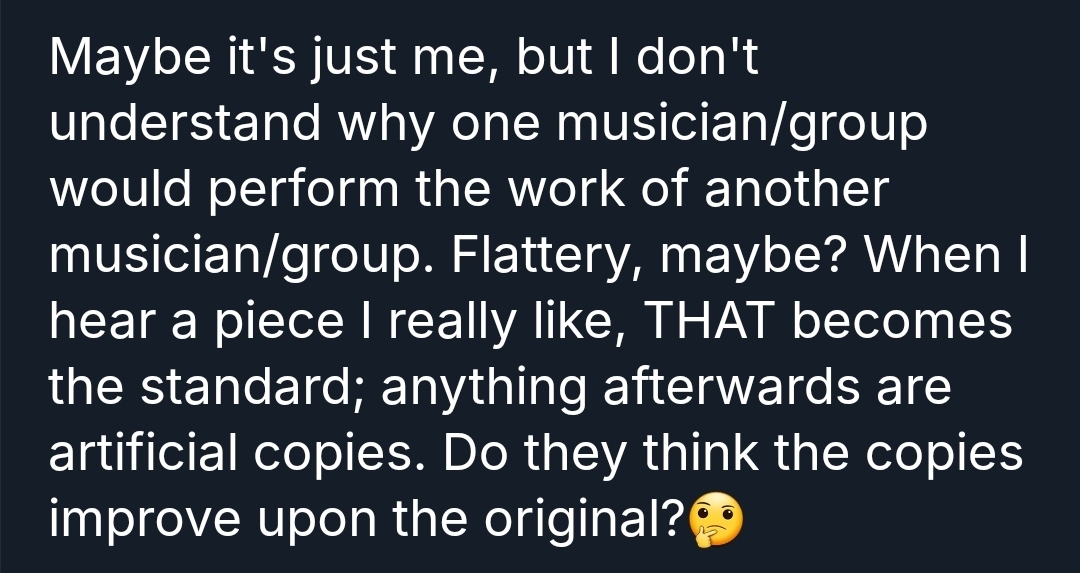Click the word "don't" in first line

[x=695, y=58]
